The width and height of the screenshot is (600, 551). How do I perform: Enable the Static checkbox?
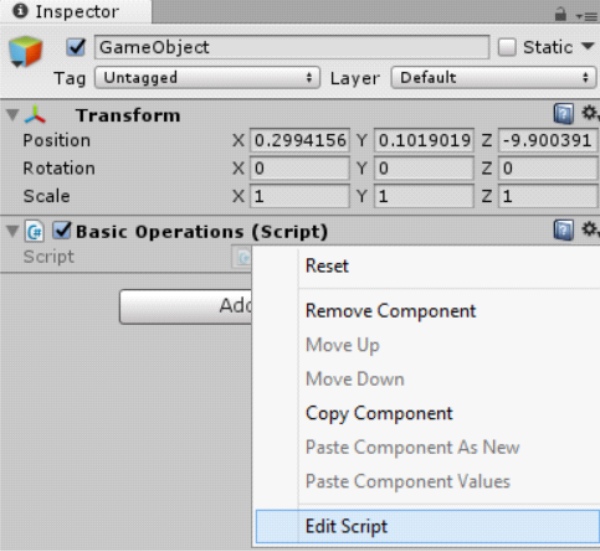pyautogui.click(x=507, y=47)
